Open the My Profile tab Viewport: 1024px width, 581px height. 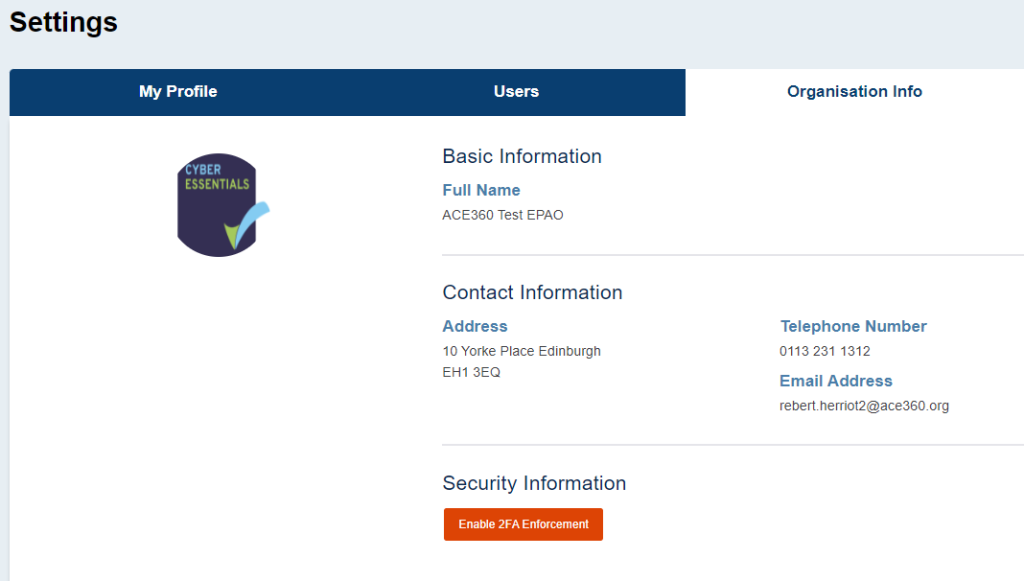(x=178, y=92)
